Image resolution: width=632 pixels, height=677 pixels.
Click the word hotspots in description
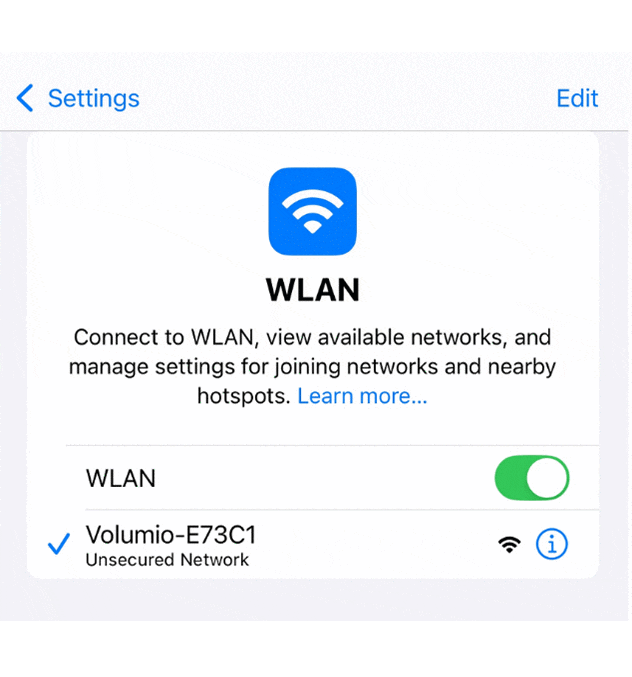tap(244, 396)
